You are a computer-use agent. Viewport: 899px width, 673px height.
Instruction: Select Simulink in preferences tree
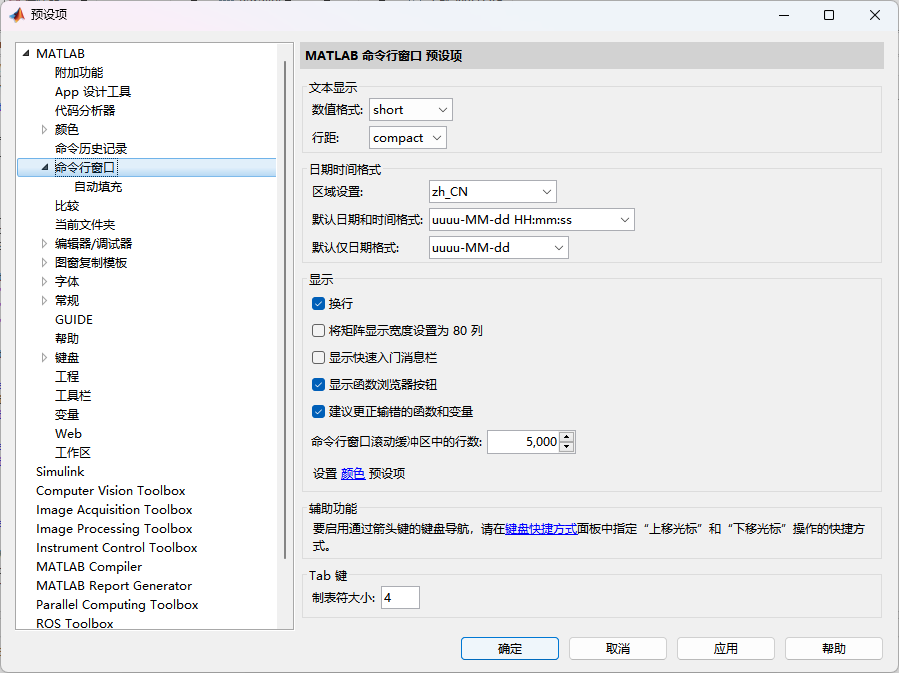click(x=60, y=472)
